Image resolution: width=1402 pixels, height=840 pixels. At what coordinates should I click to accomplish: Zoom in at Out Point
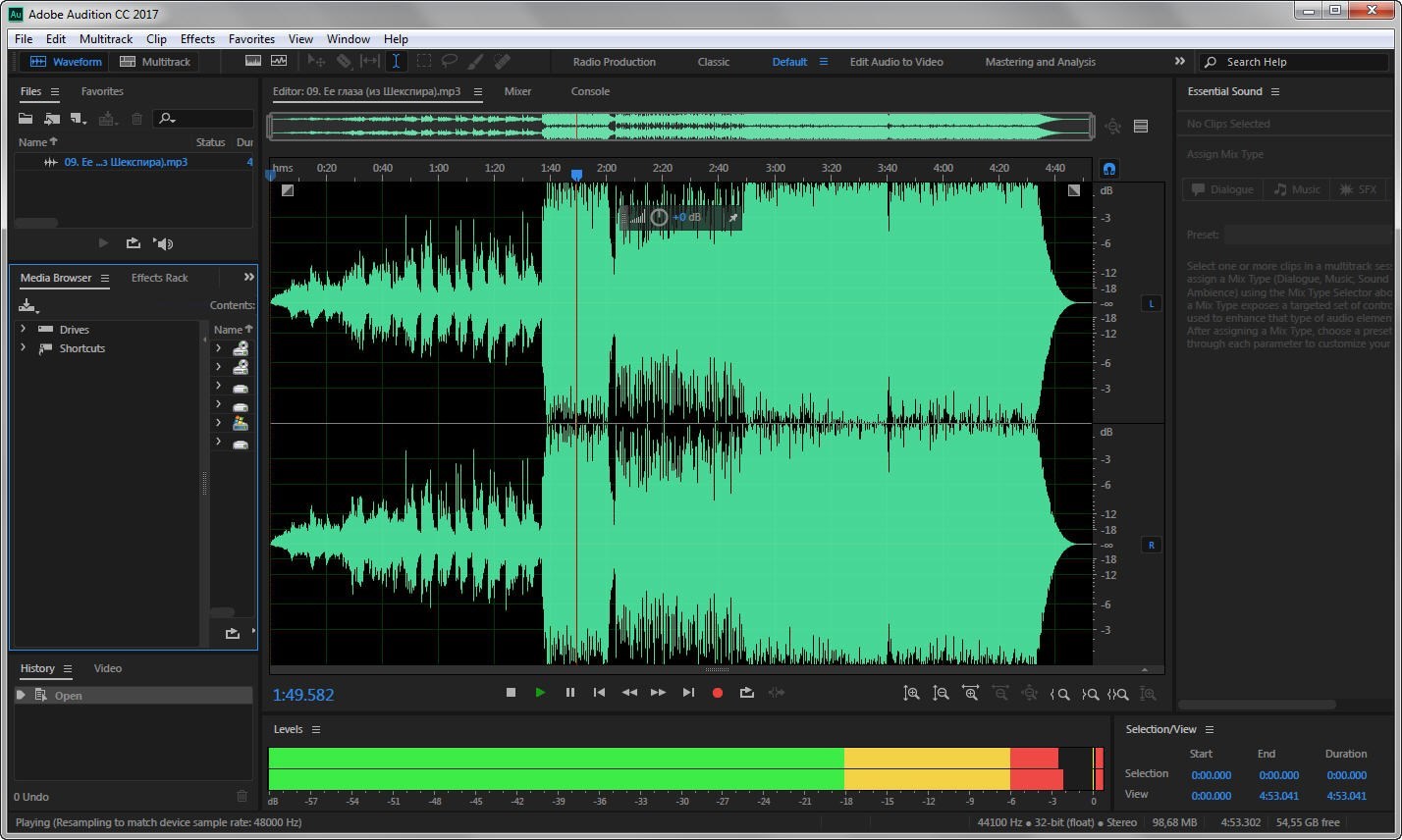[x=1089, y=693]
